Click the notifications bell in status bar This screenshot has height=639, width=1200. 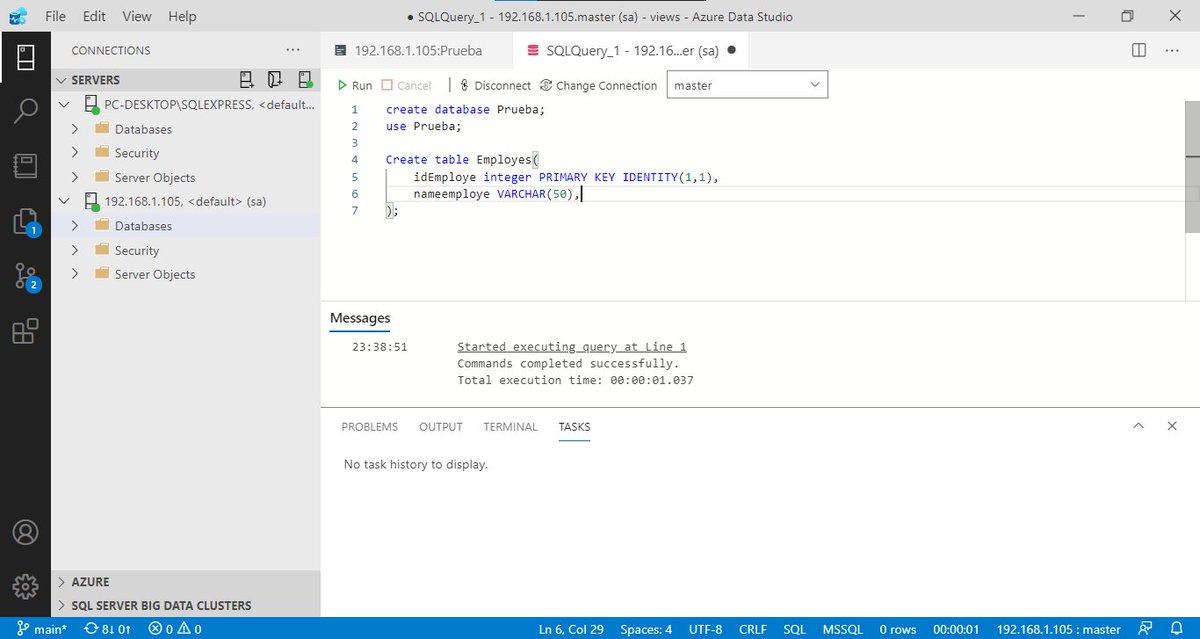pyautogui.click(x=1178, y=629)
